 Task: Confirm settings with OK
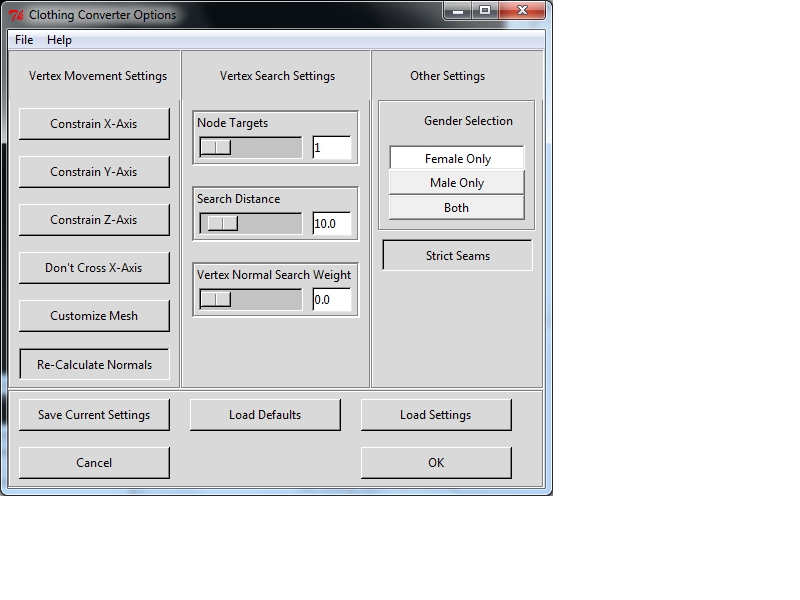[x=436, y=463]
